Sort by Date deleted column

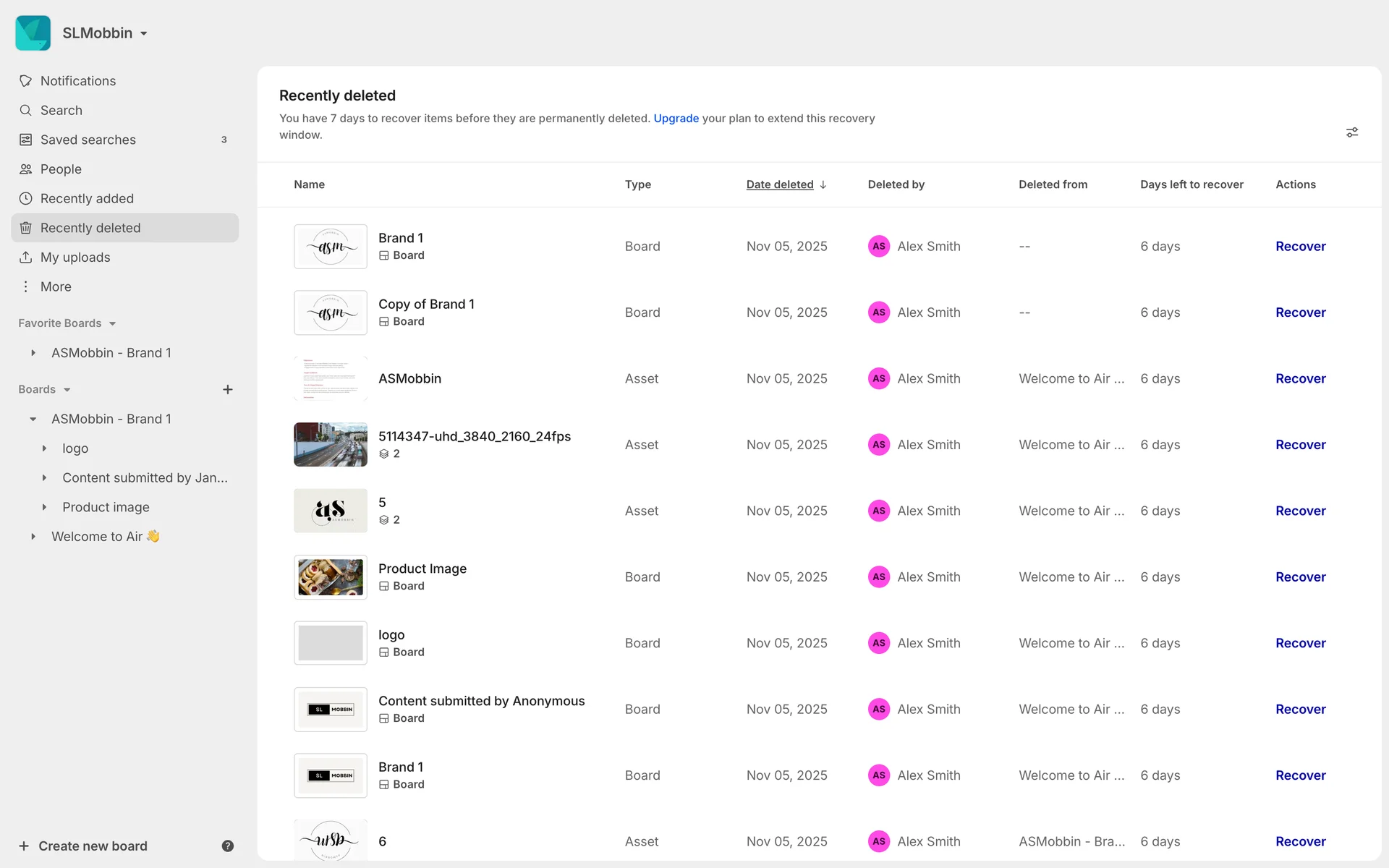[780, 184]
